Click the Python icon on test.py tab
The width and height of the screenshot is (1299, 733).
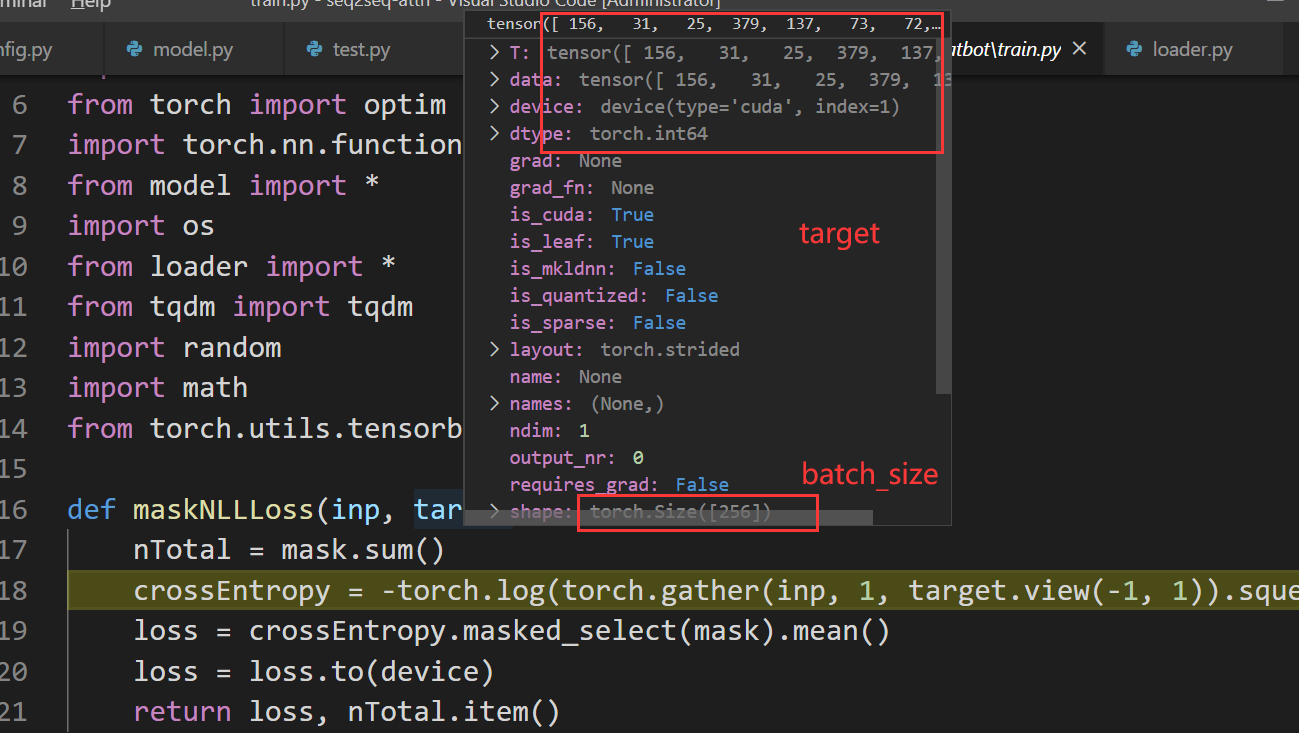pos(314,49)
